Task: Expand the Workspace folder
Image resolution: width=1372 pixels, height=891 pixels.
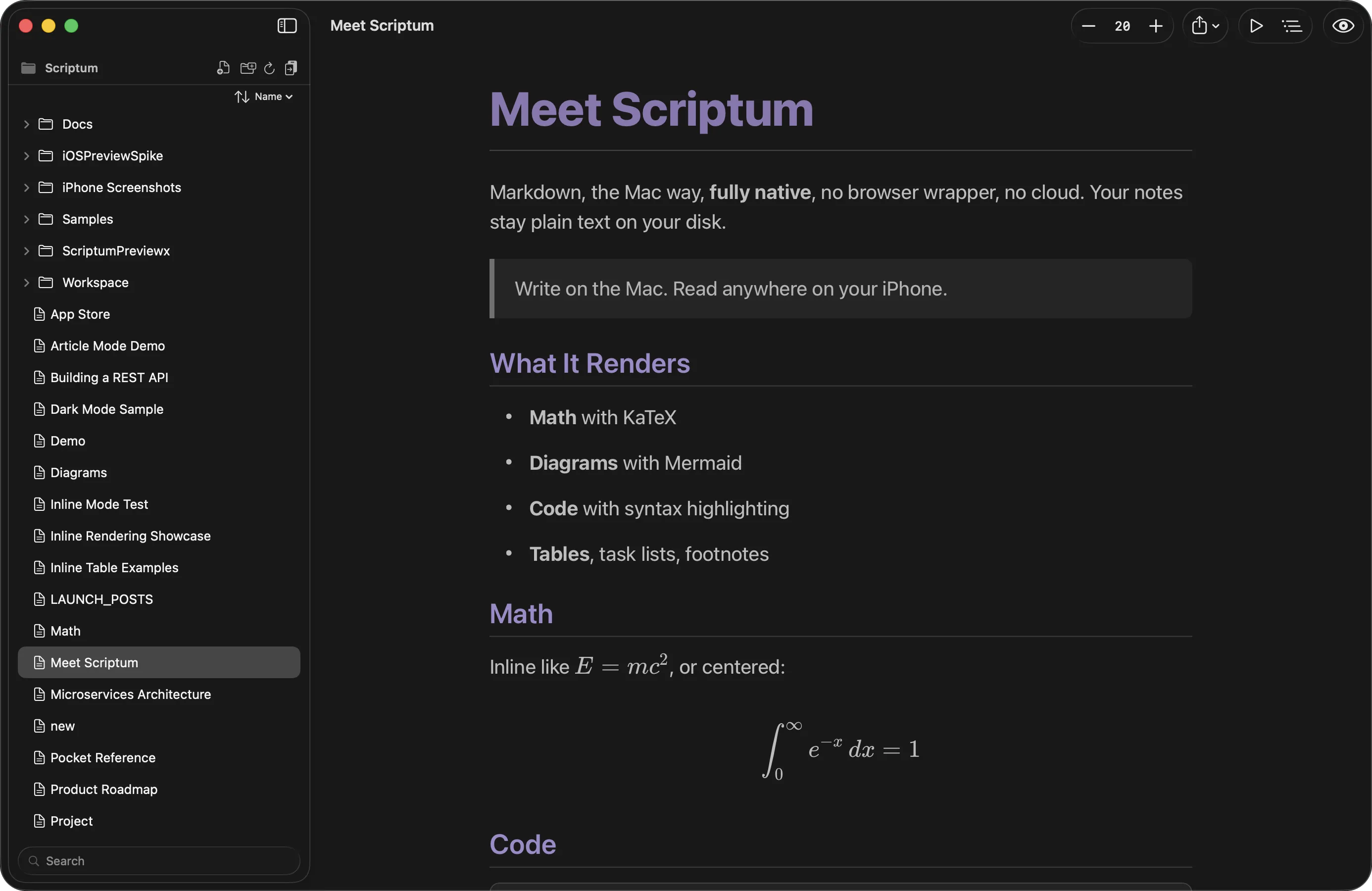Action: [x=27, y=283]
